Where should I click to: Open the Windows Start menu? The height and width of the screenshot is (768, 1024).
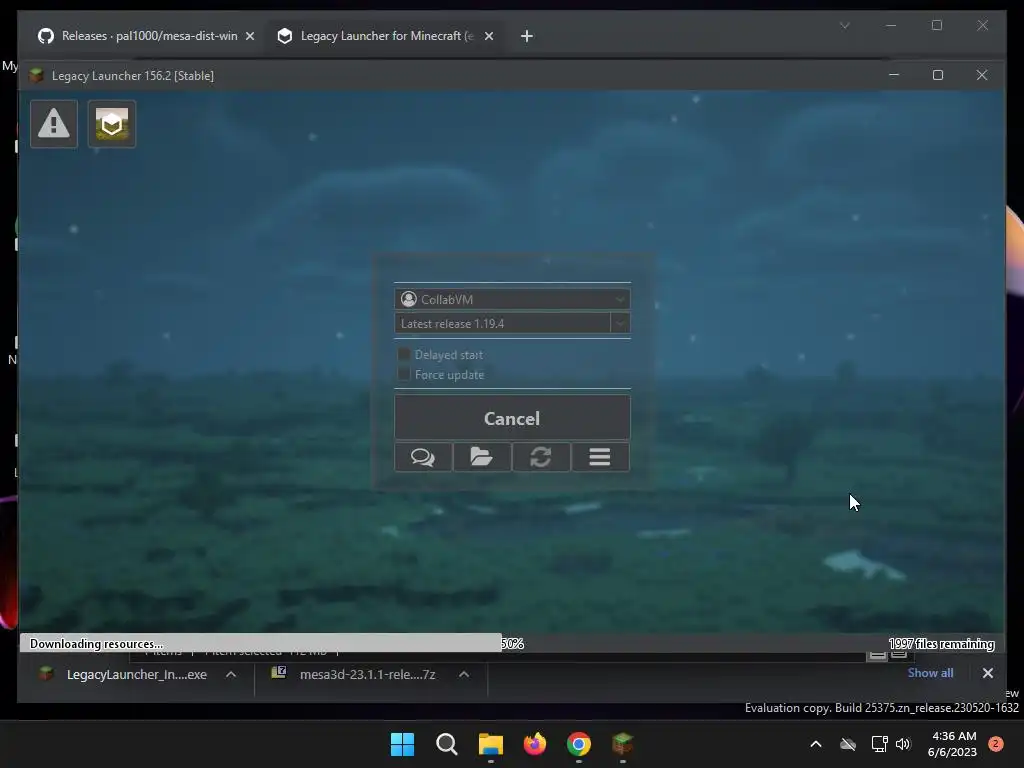point(402,744)
